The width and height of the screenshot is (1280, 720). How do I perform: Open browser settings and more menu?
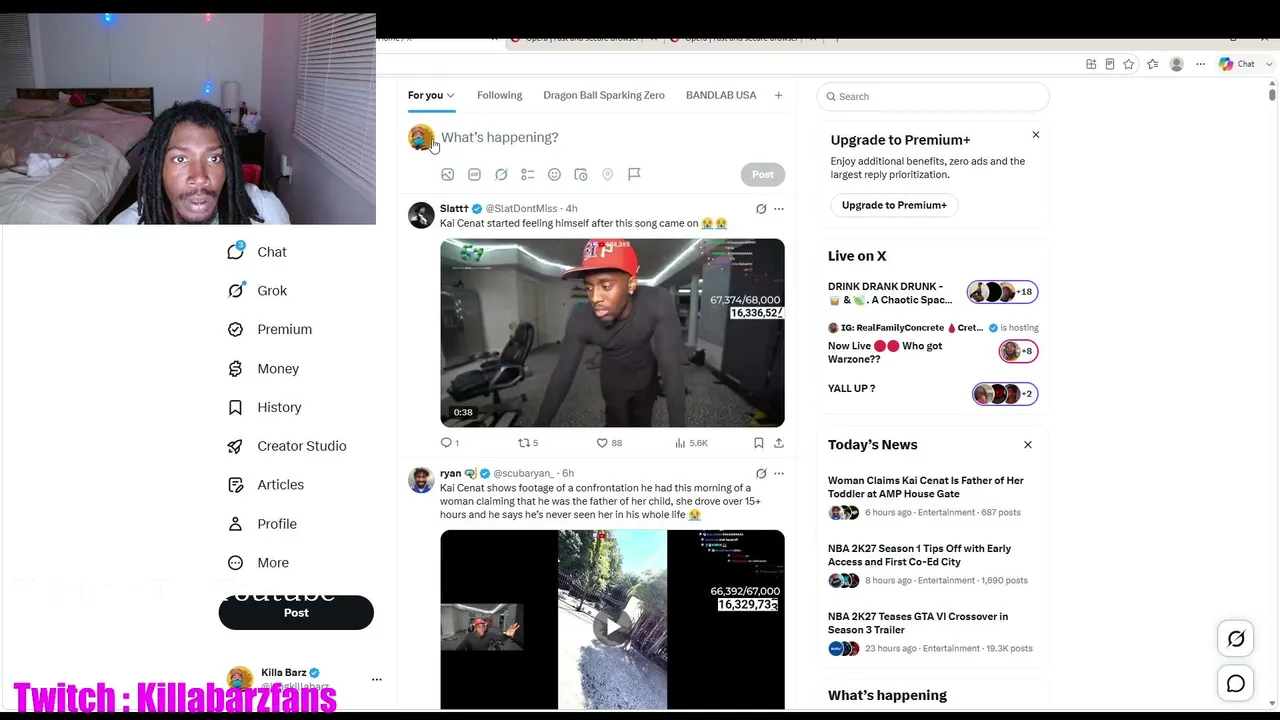pyautogui.click(x=1200, y=64)
